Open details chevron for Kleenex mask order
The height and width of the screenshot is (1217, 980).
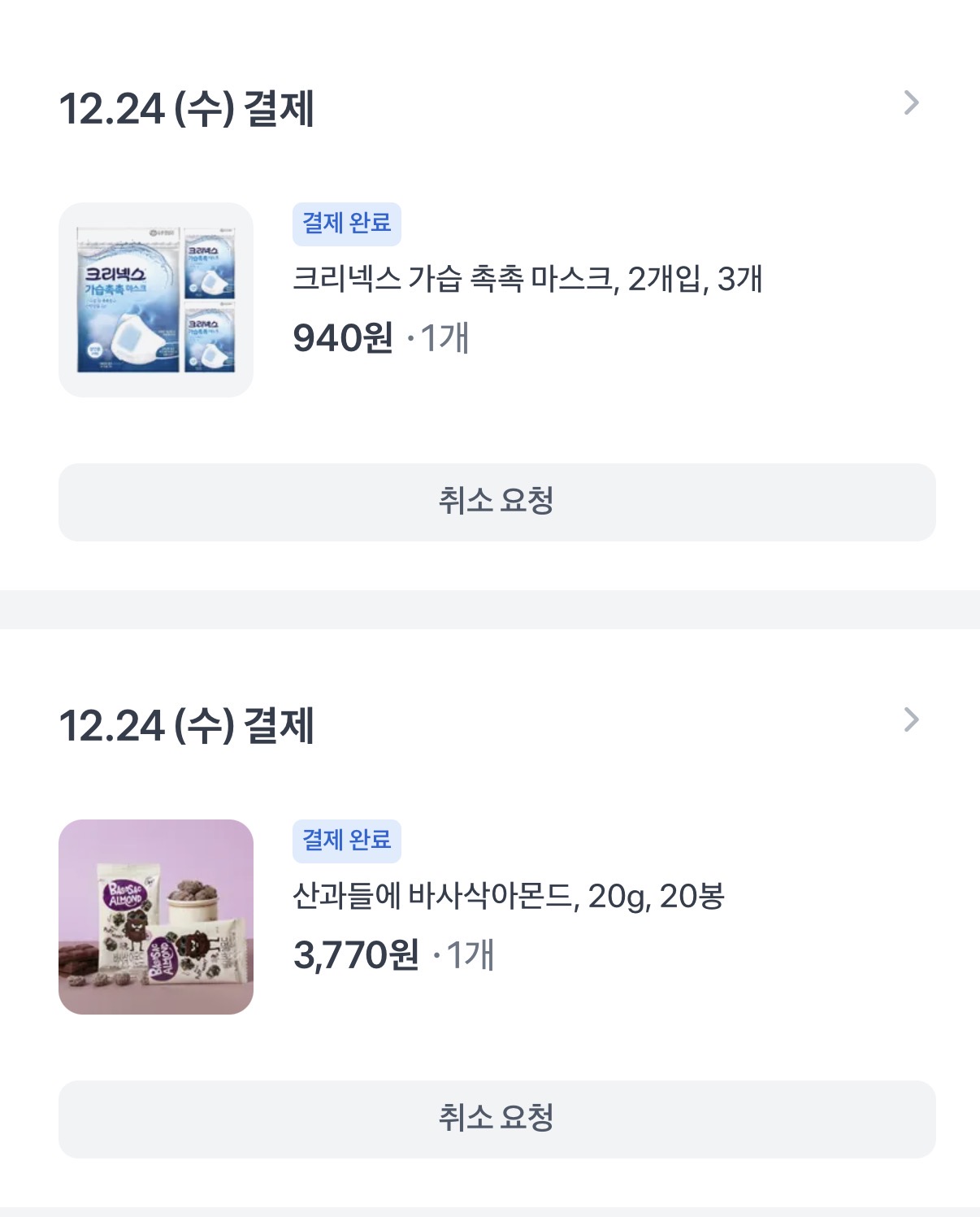coord(911,103)
